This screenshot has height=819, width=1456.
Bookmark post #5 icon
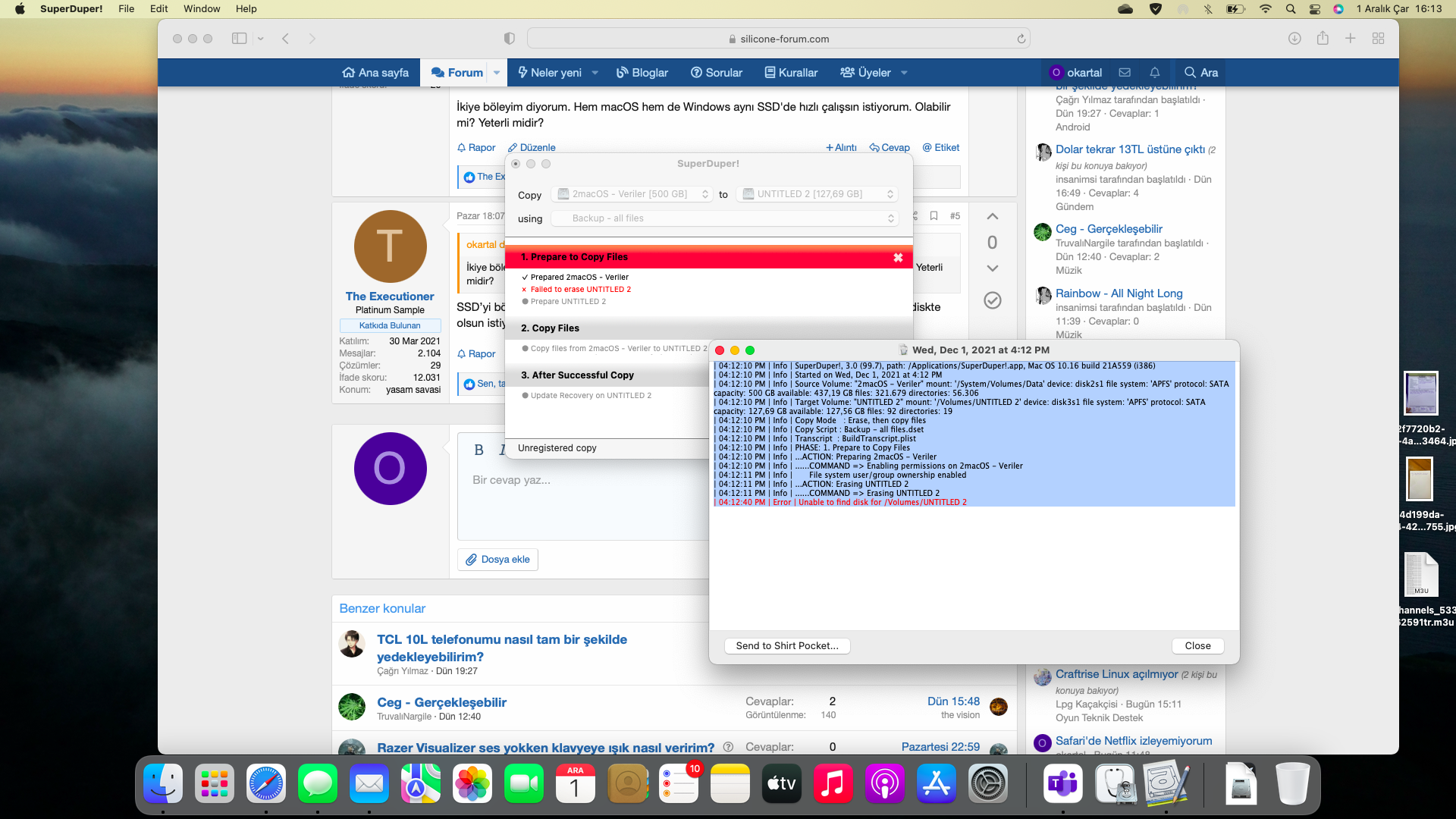934,216
